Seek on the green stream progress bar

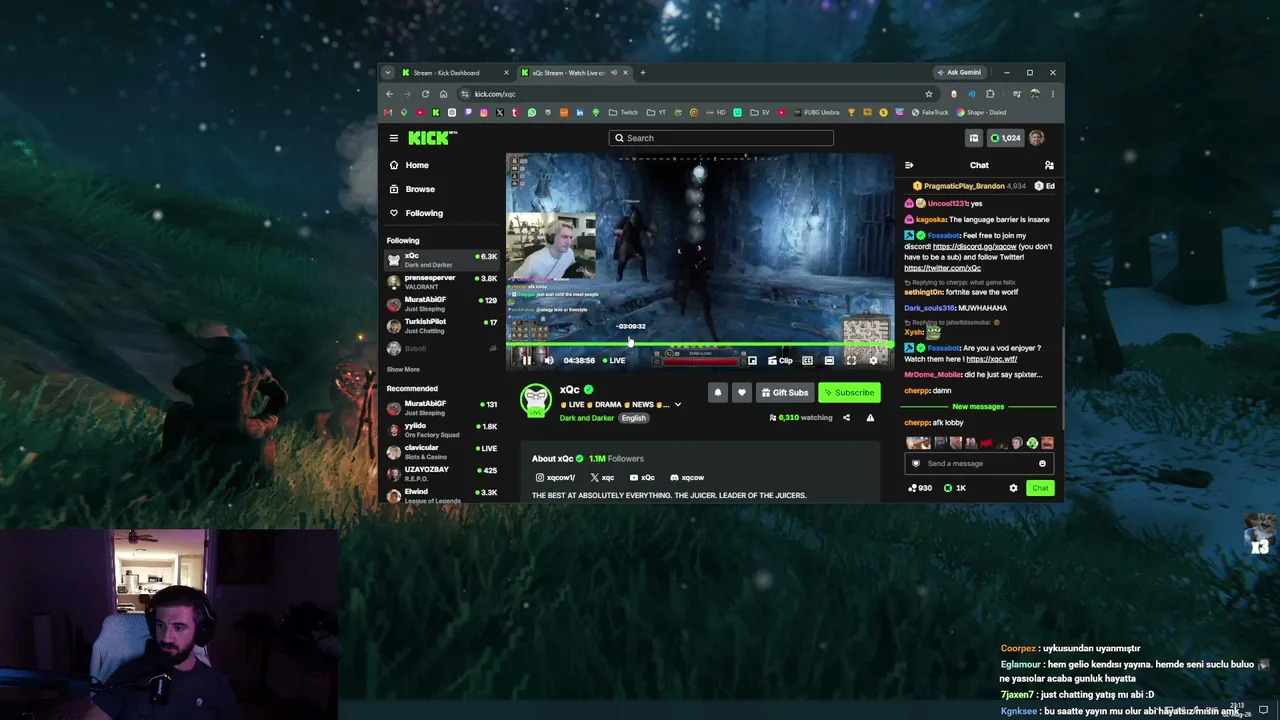tap(699, 344)
